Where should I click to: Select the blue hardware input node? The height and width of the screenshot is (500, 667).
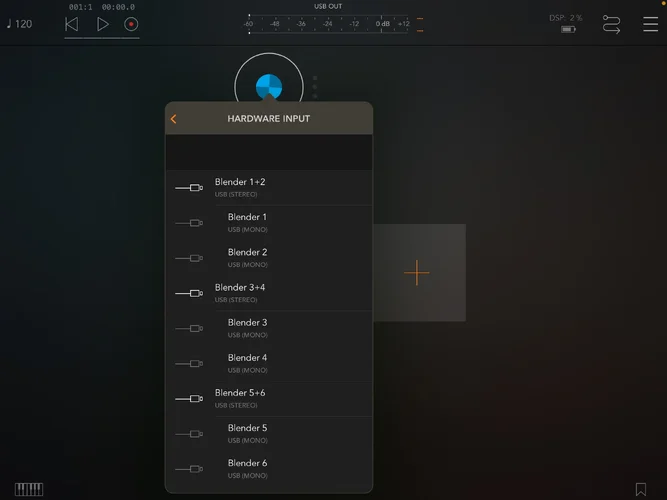pyautogui.click(x=269, y=86)
